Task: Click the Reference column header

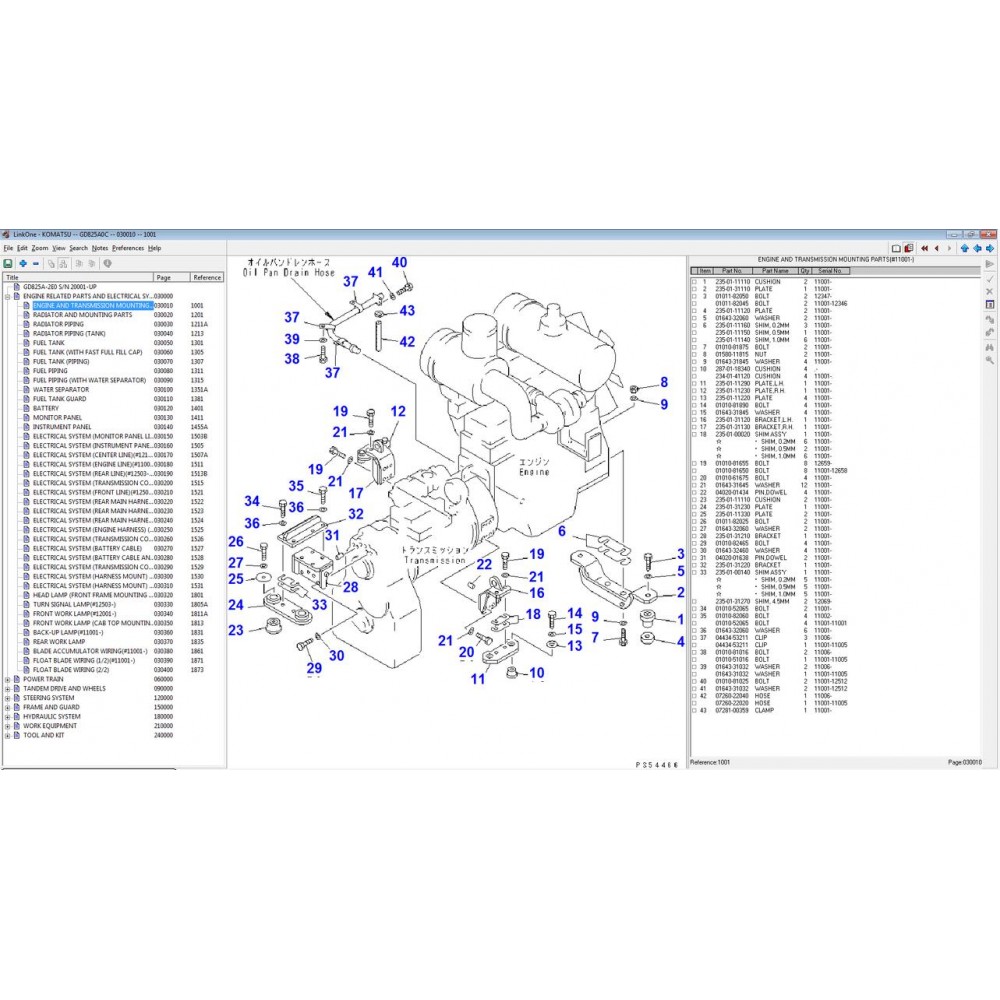Action: pos(207,277)
